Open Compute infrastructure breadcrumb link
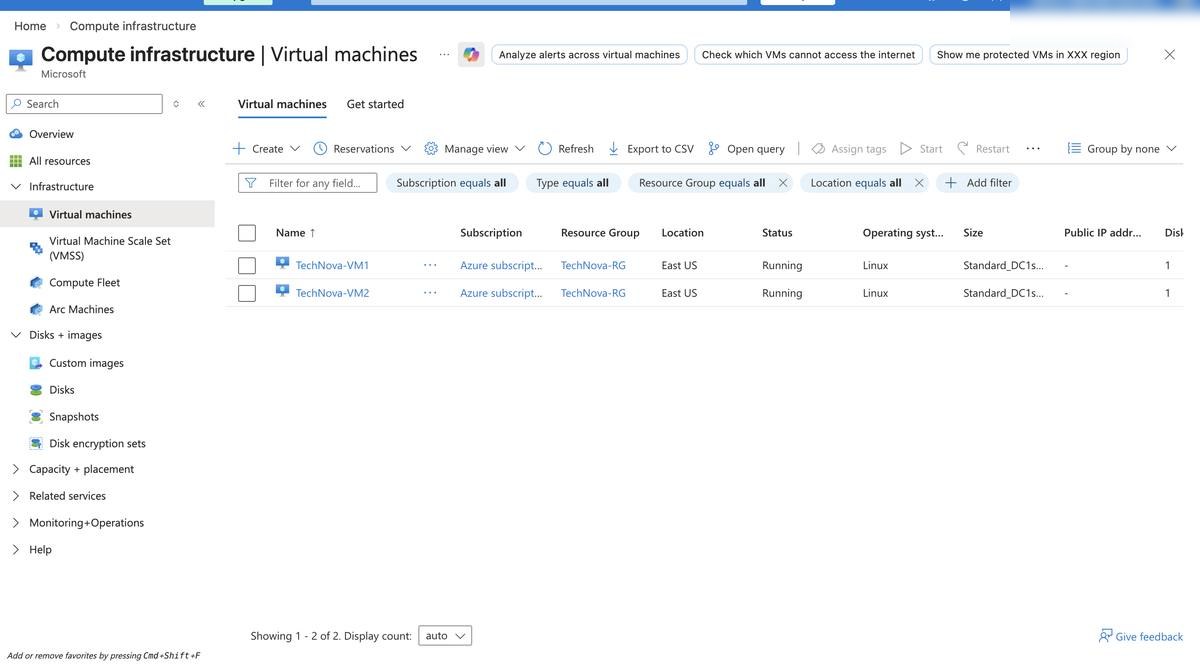Image resolution: width=1200 pixels, height=664 pixels. [x=133, y=26]
